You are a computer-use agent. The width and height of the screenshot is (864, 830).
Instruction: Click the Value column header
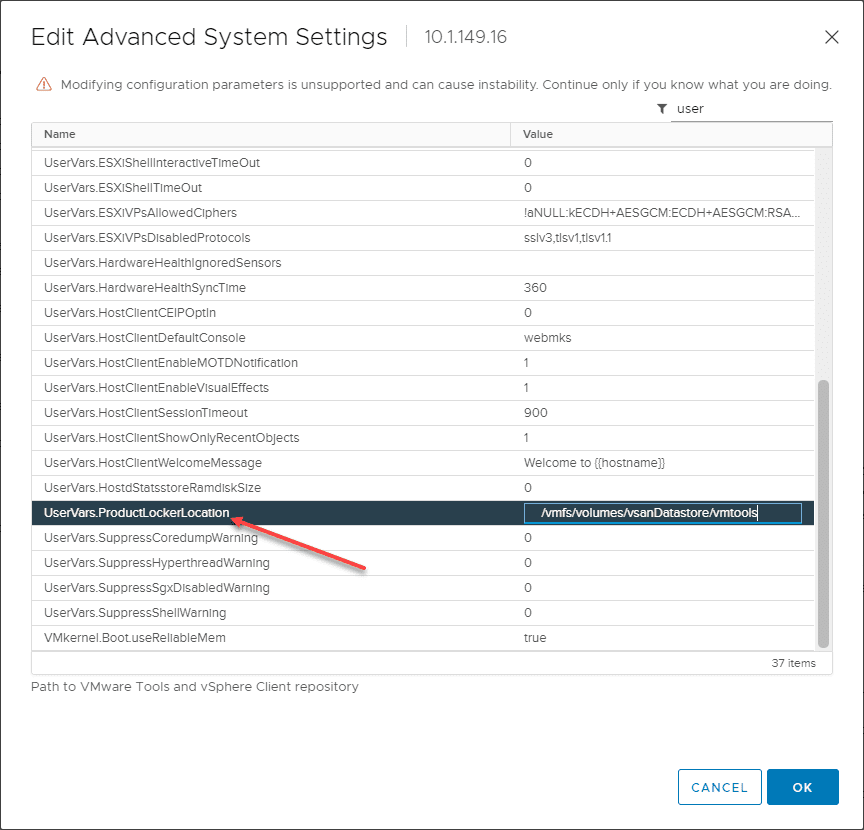pyautogui.click(x=537, y=134)
